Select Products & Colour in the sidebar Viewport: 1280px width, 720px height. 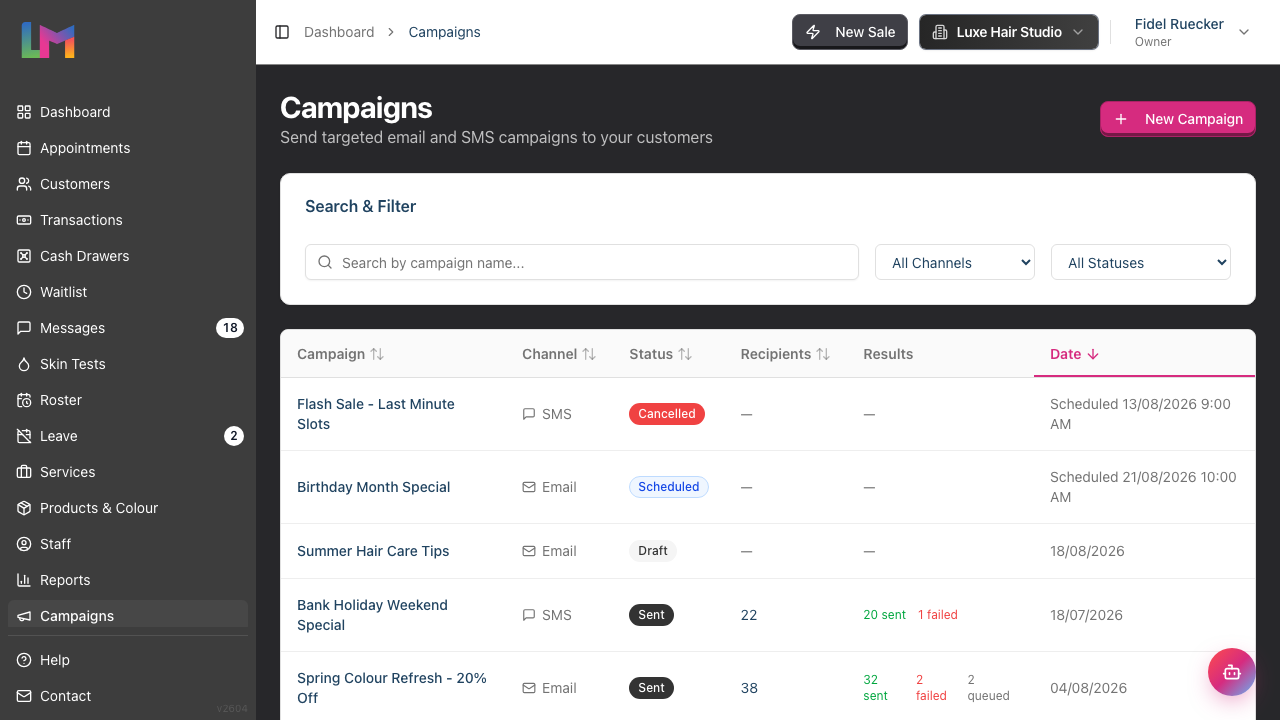(x=128, y=508)
